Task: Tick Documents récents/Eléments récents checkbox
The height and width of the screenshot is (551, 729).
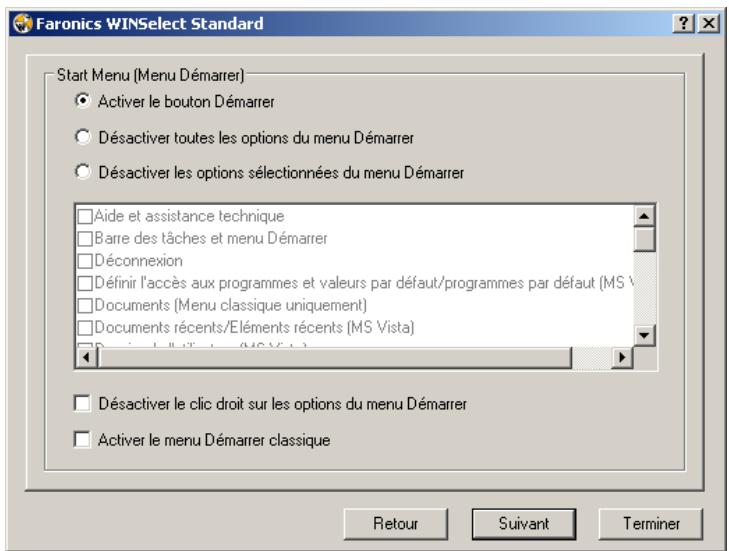Action: [85, 328]
